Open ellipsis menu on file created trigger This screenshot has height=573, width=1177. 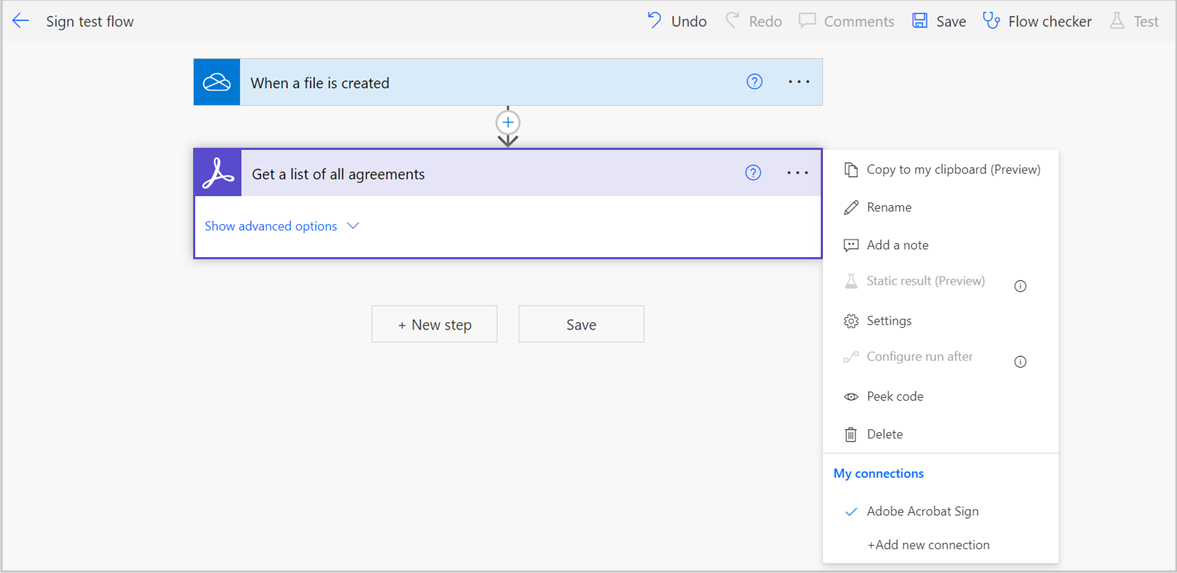click(x=799, y=82)
